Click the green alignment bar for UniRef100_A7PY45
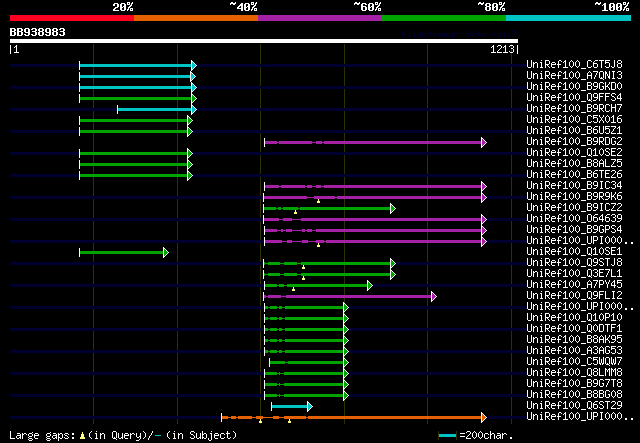Viewport: 640px width, 443px height. coord(318,285)
